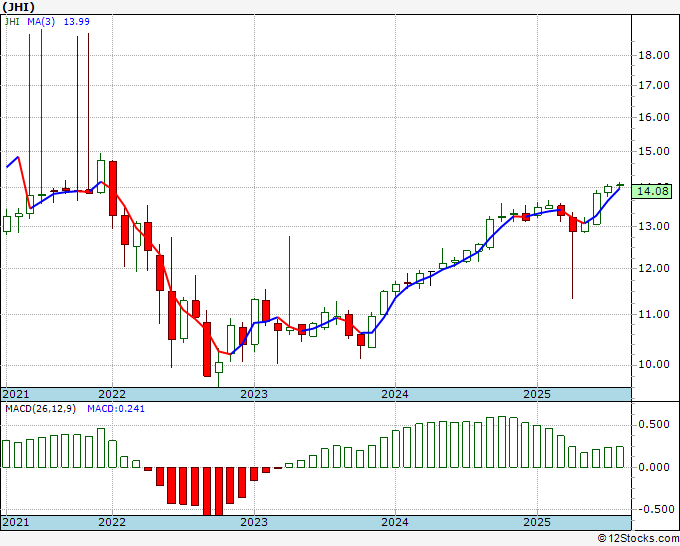Click the 2024 label on MACD axis
The width and height of the screenshot is (680, 546).
coord(395,522)
